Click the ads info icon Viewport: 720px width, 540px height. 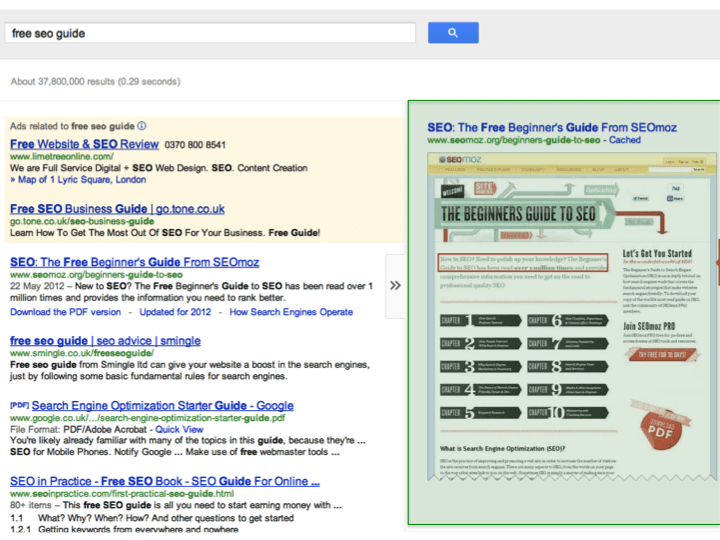pos(142,127)
